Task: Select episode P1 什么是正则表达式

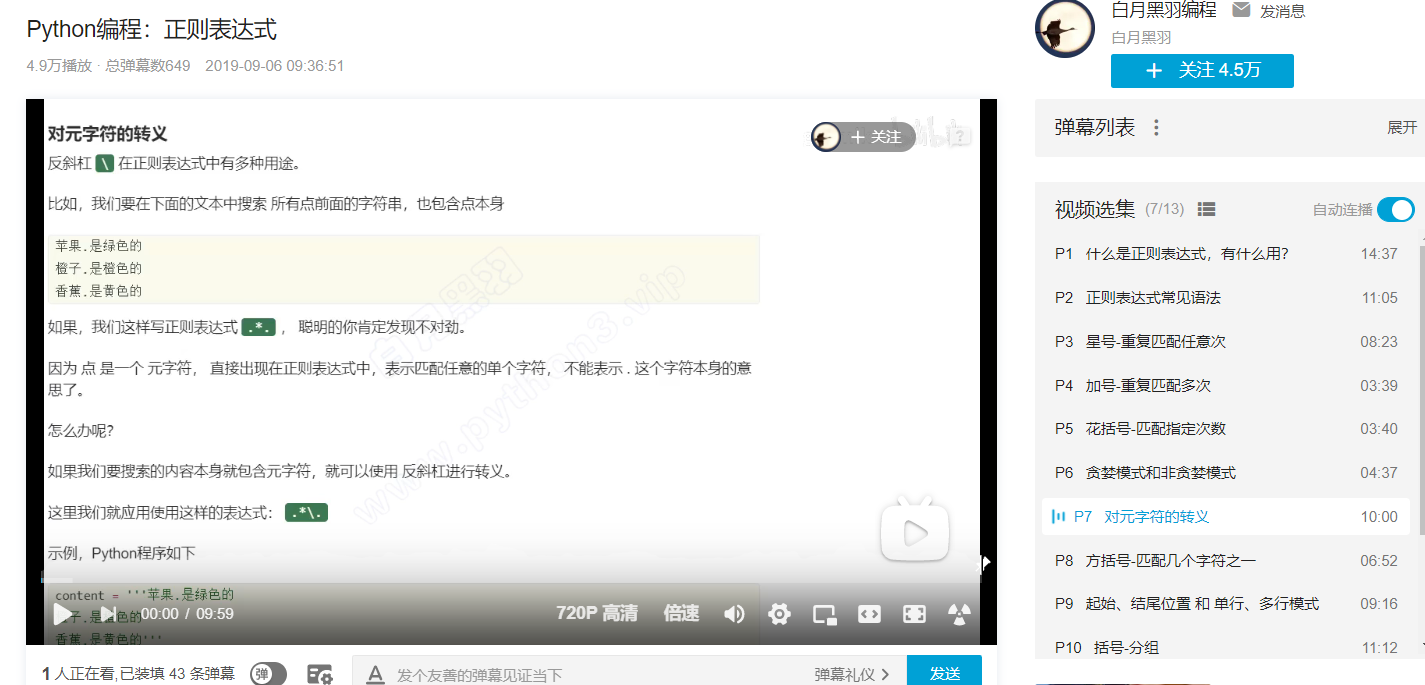Action: pyautogui.click(x=1226, y=254)
